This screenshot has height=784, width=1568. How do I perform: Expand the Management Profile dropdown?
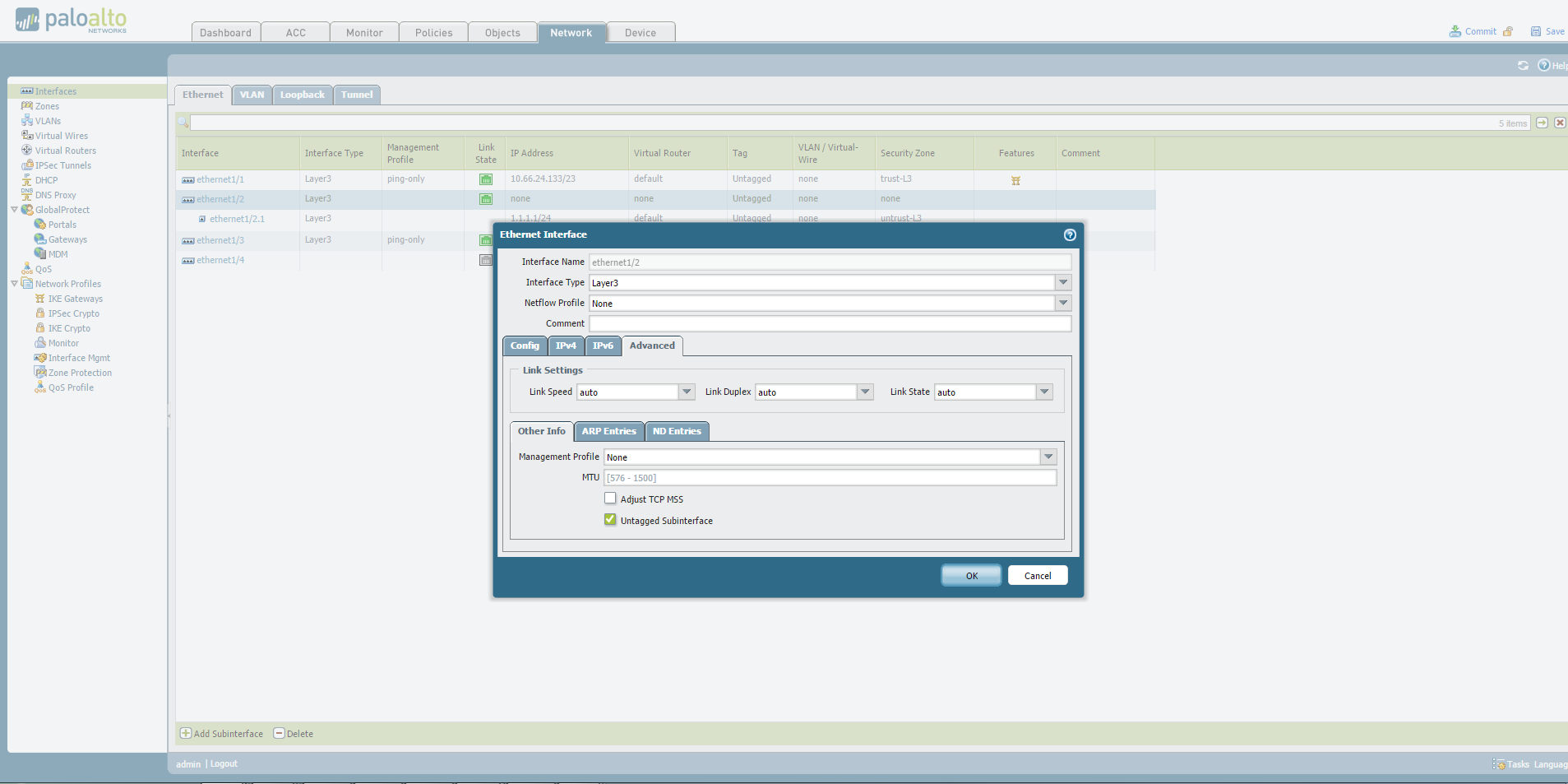(1048, 457)
